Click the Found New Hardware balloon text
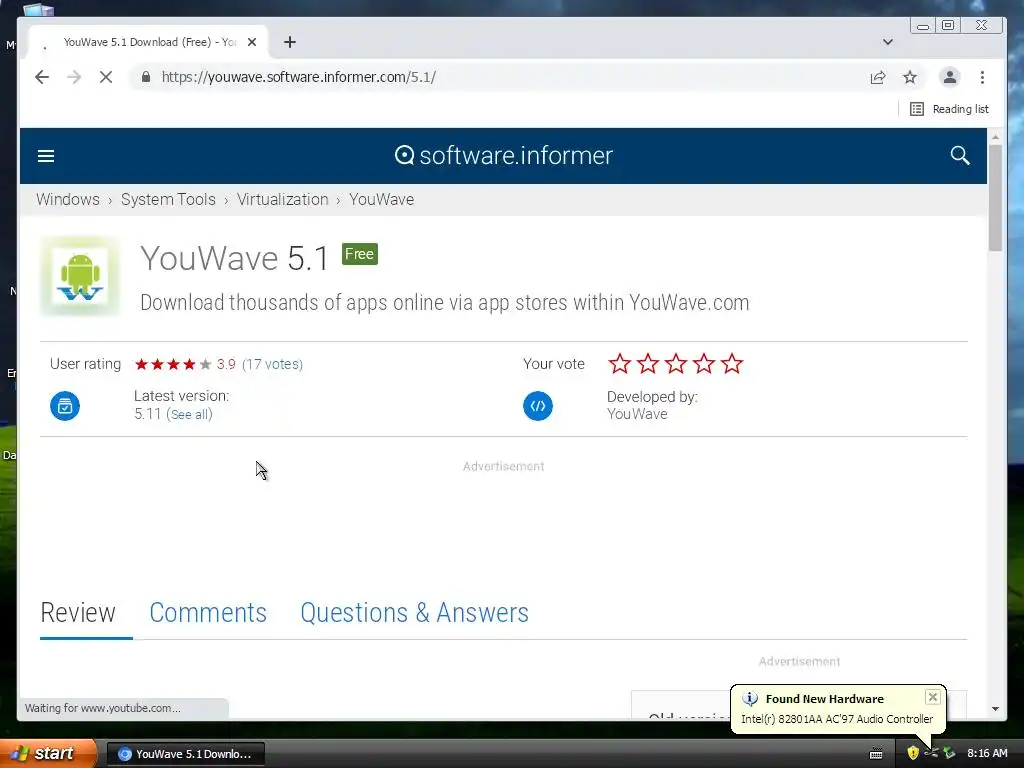The height and width of the screenshot is (768, 1024). pyautogui.click(x=837, y=719)
